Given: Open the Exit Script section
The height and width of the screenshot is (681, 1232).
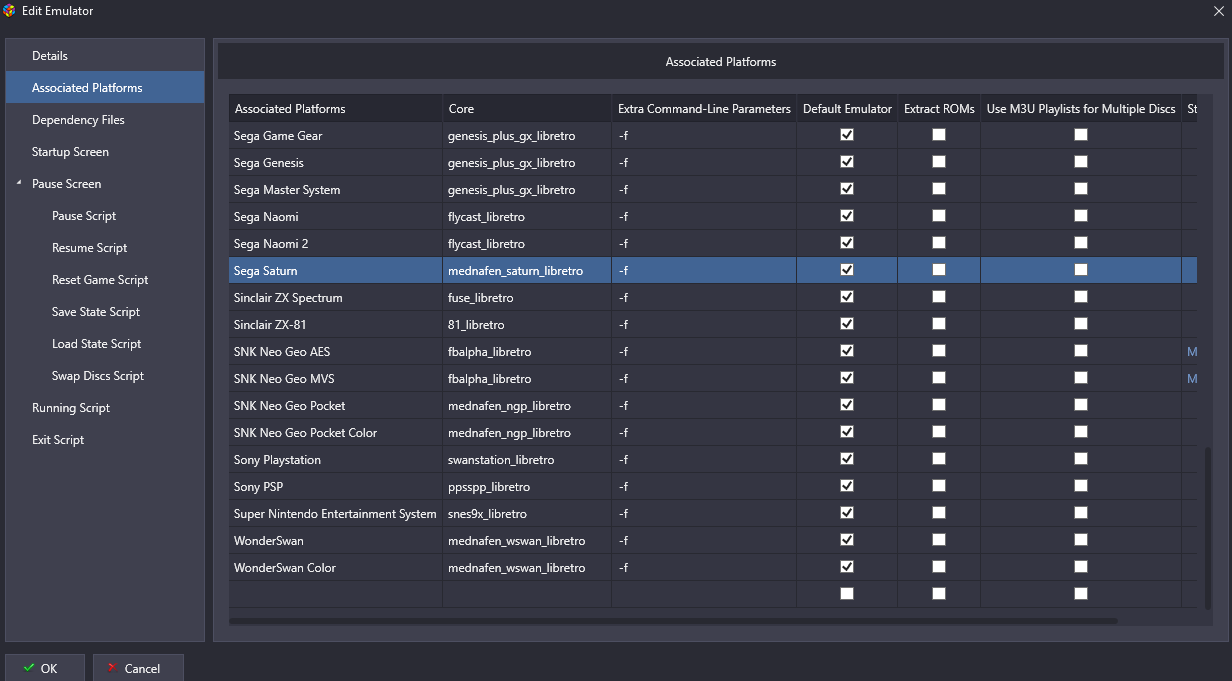Looking at the screenshot, I should click(x=58, y=440).
